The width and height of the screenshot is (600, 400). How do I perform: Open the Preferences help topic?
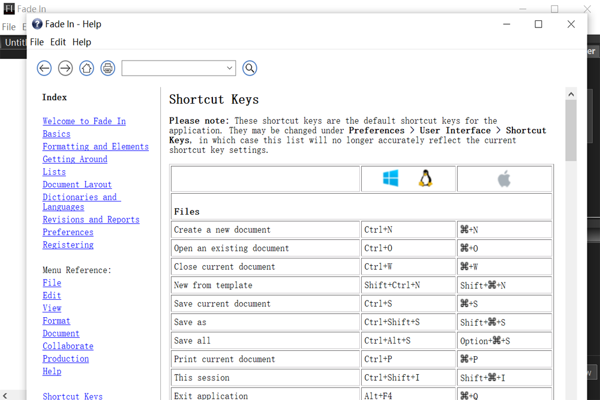pyautogui.click(x=68, y=232)
